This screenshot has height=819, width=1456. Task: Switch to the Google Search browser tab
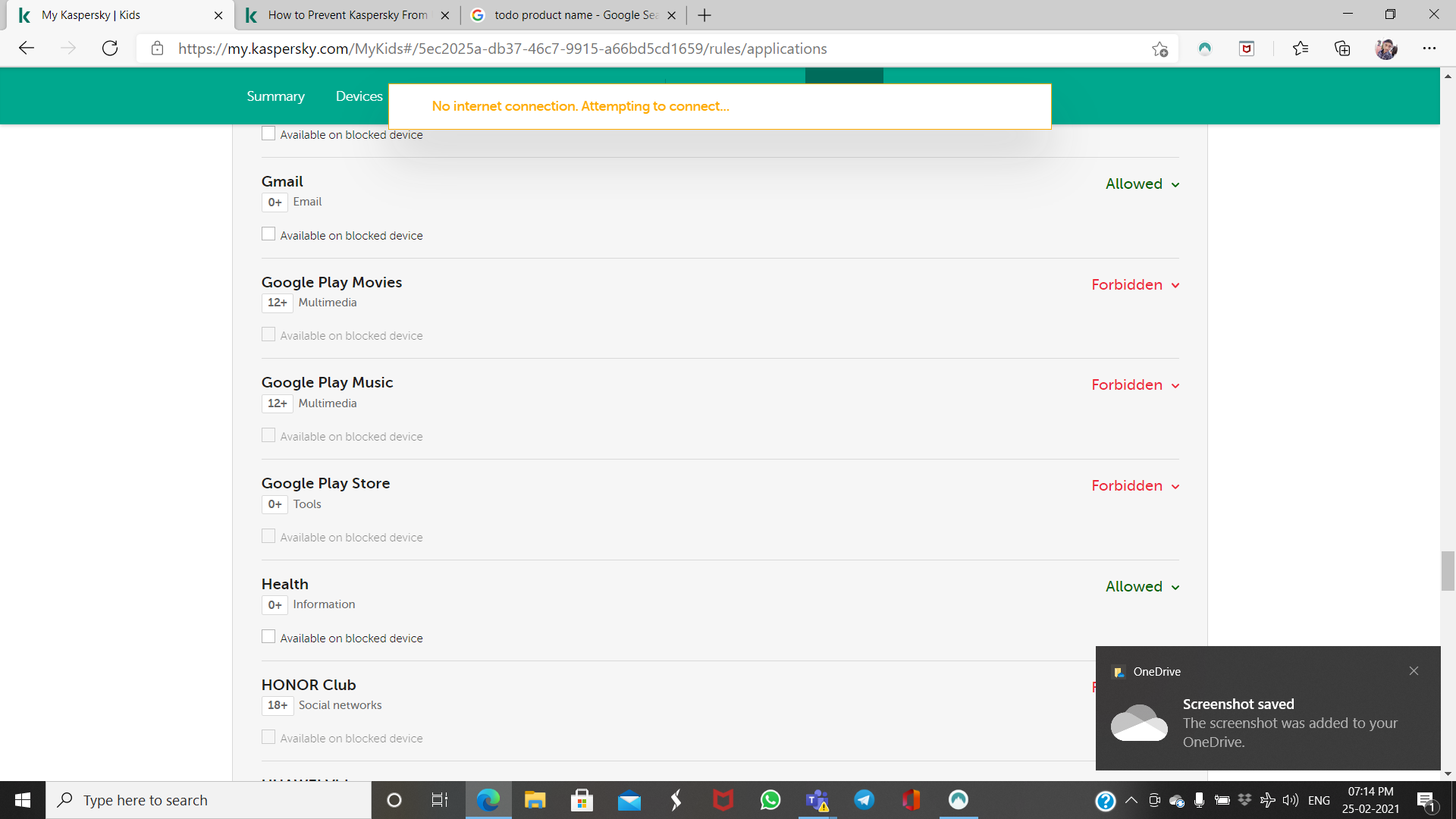click(573, 15)
